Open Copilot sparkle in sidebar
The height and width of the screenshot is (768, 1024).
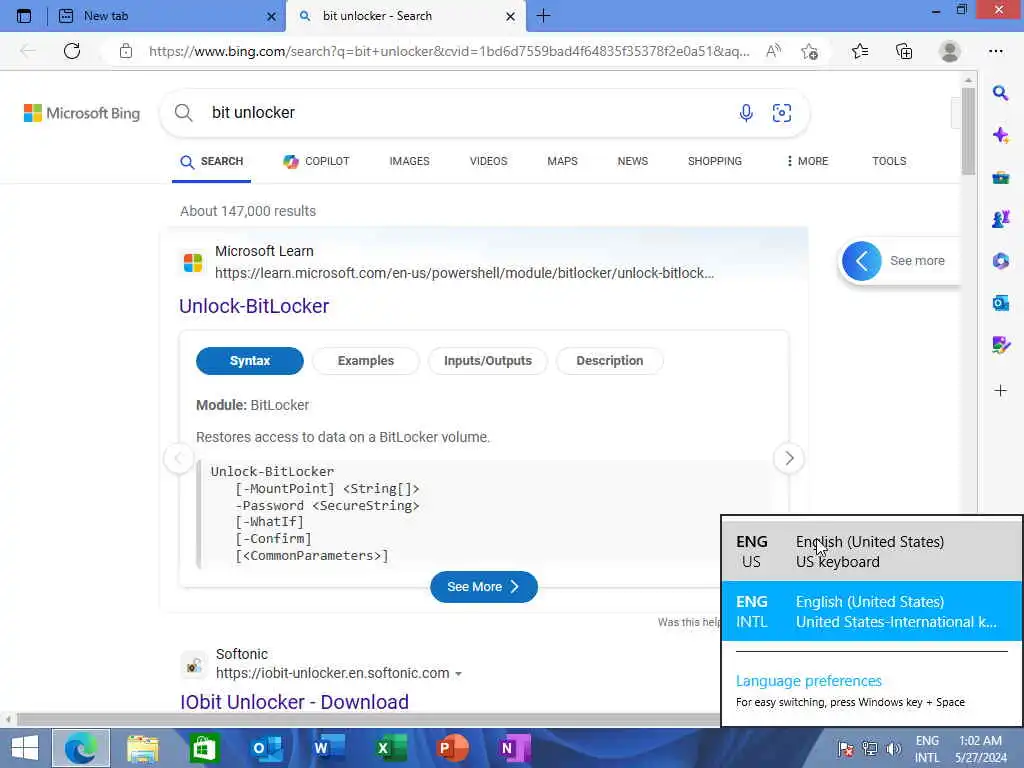pos(1000,135)
